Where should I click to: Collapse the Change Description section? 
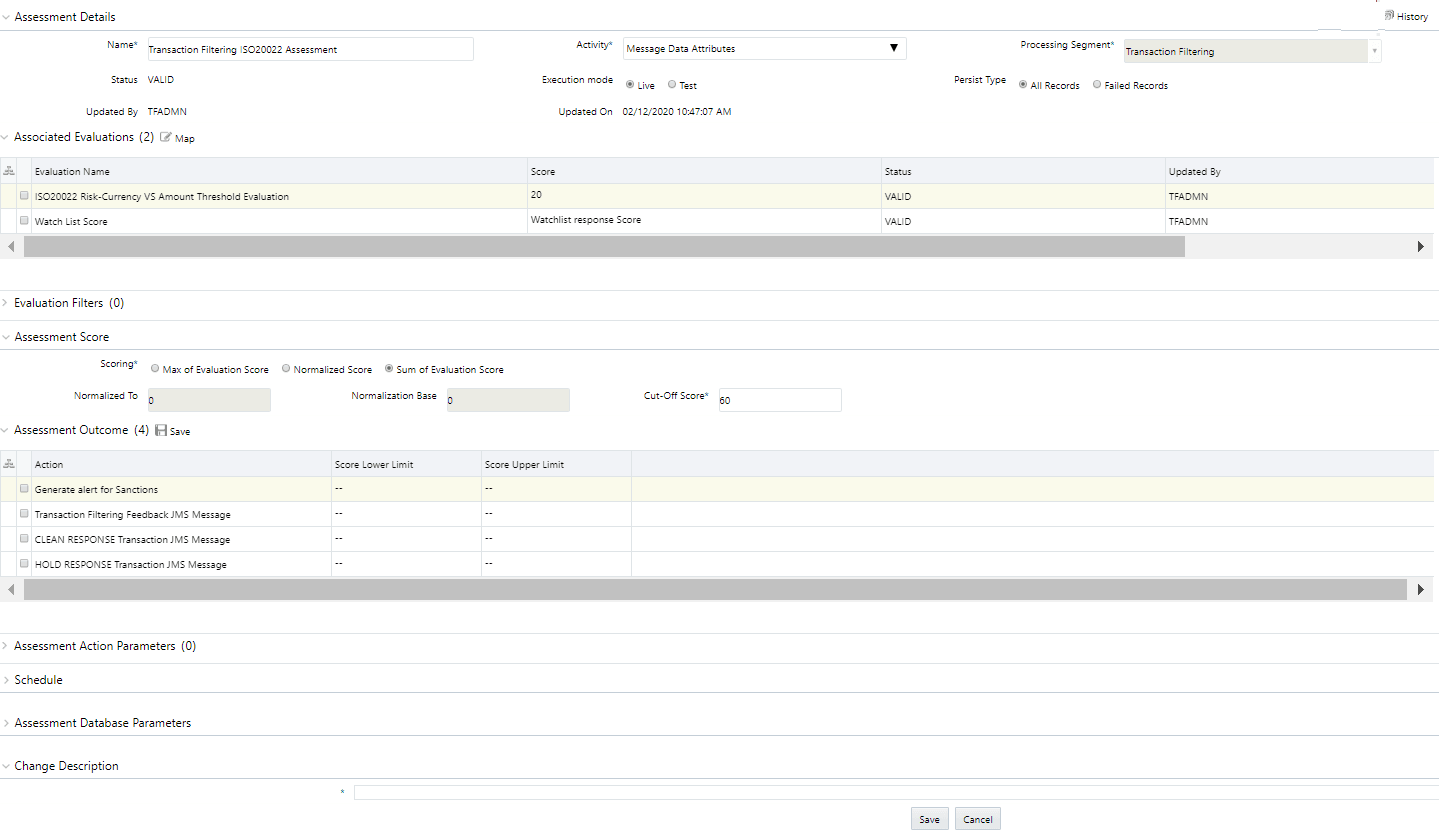click(6, 766)
